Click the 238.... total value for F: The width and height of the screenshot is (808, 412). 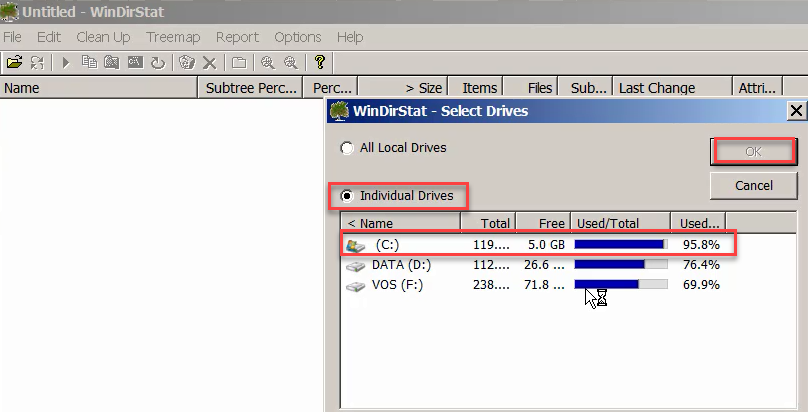(x=491, y=285)
